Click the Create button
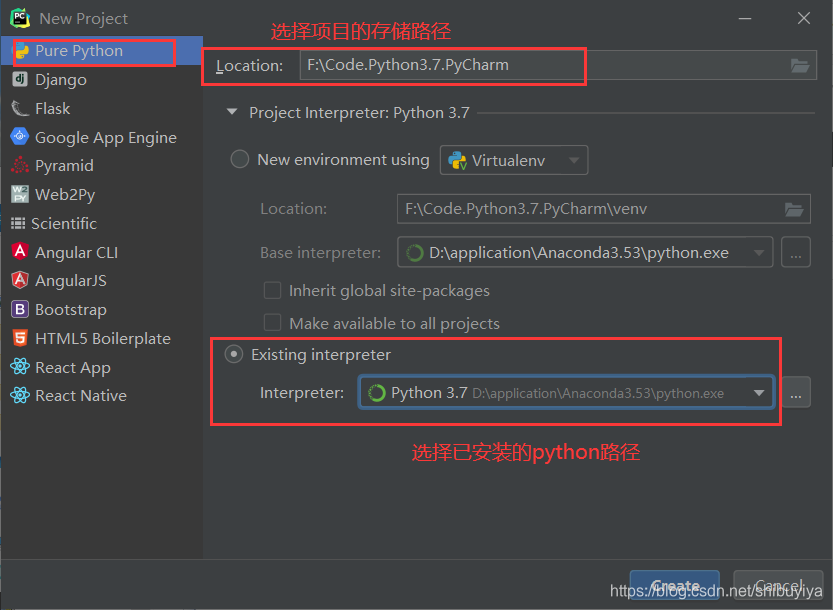Viewport: 833px width, 610px height. [675, 586]
